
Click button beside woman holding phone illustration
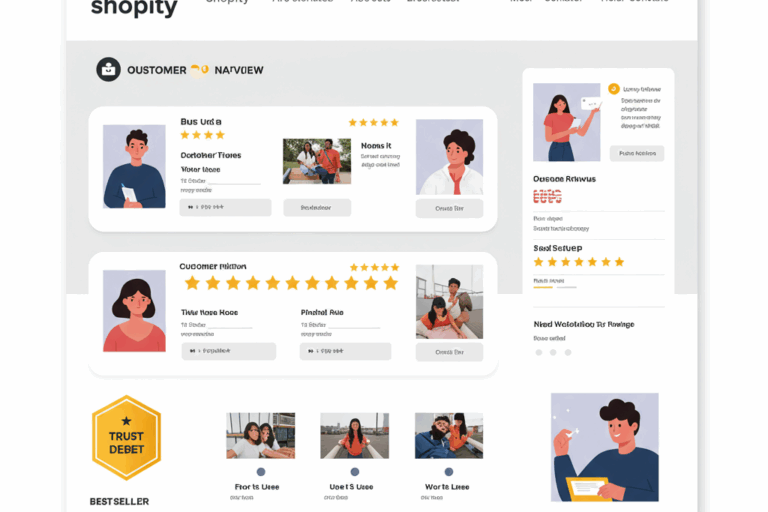(637, 153)
